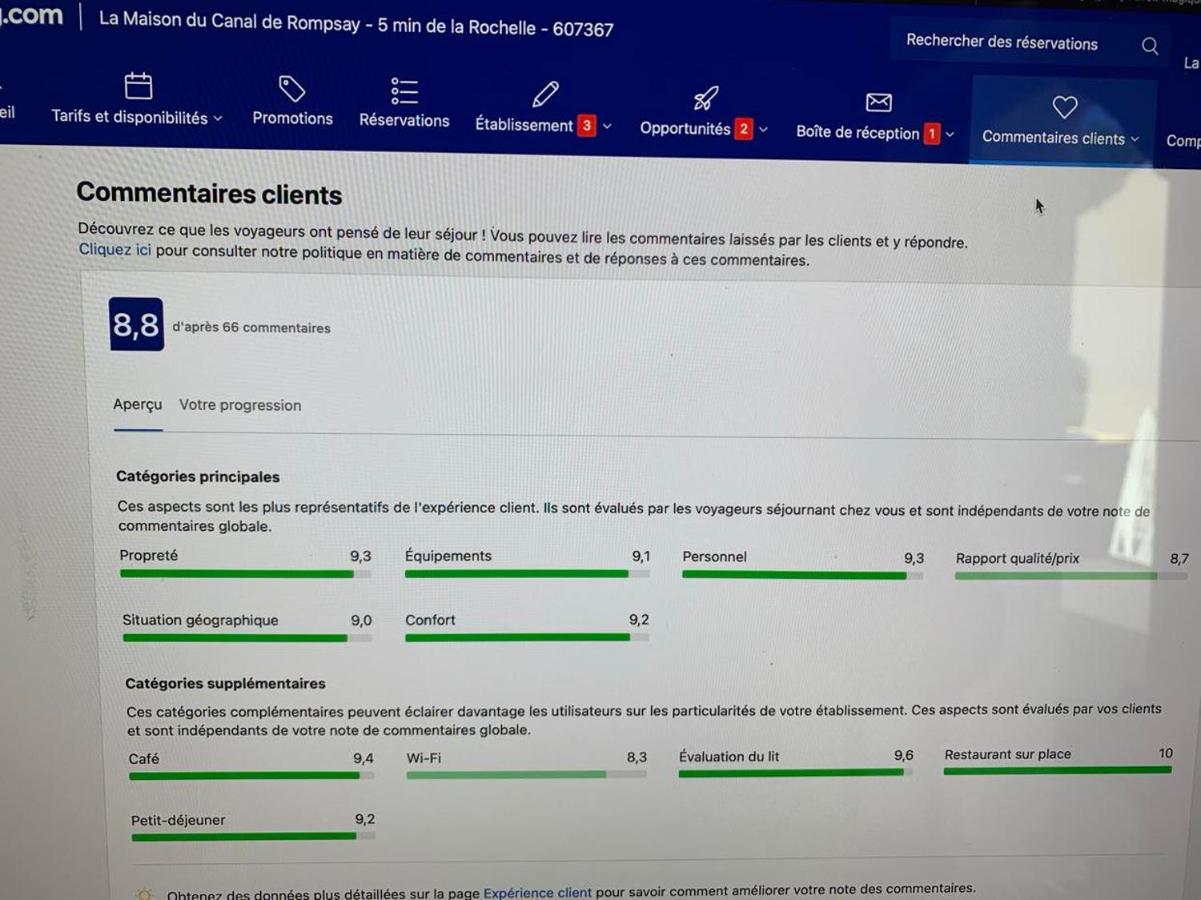
Task: Click the heart icon for Commentaires clients
Action: 1065,107
